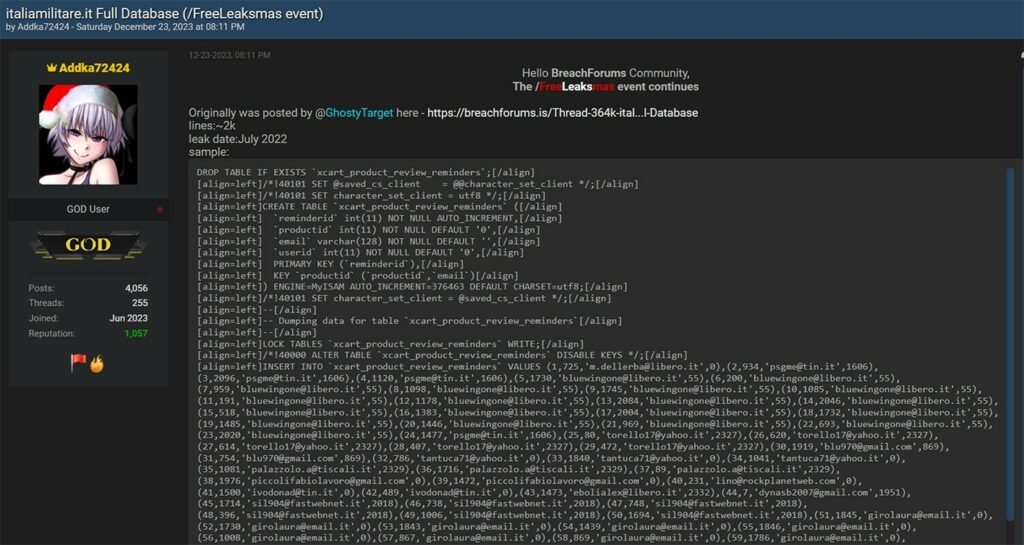
Task: Click the thread title italiamilitare.it Full Database
Action: click(x=165, y=12)
